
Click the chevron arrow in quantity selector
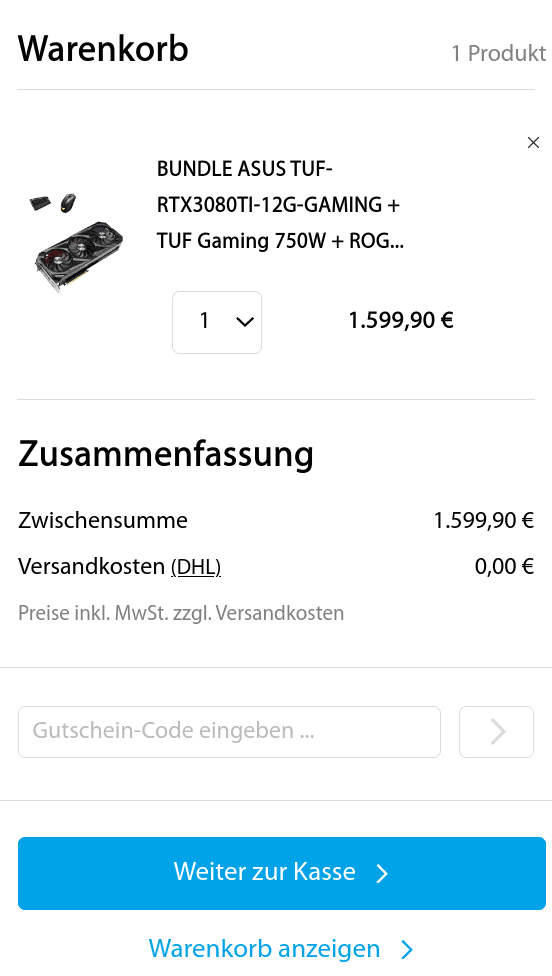click(x=245, y=322)
